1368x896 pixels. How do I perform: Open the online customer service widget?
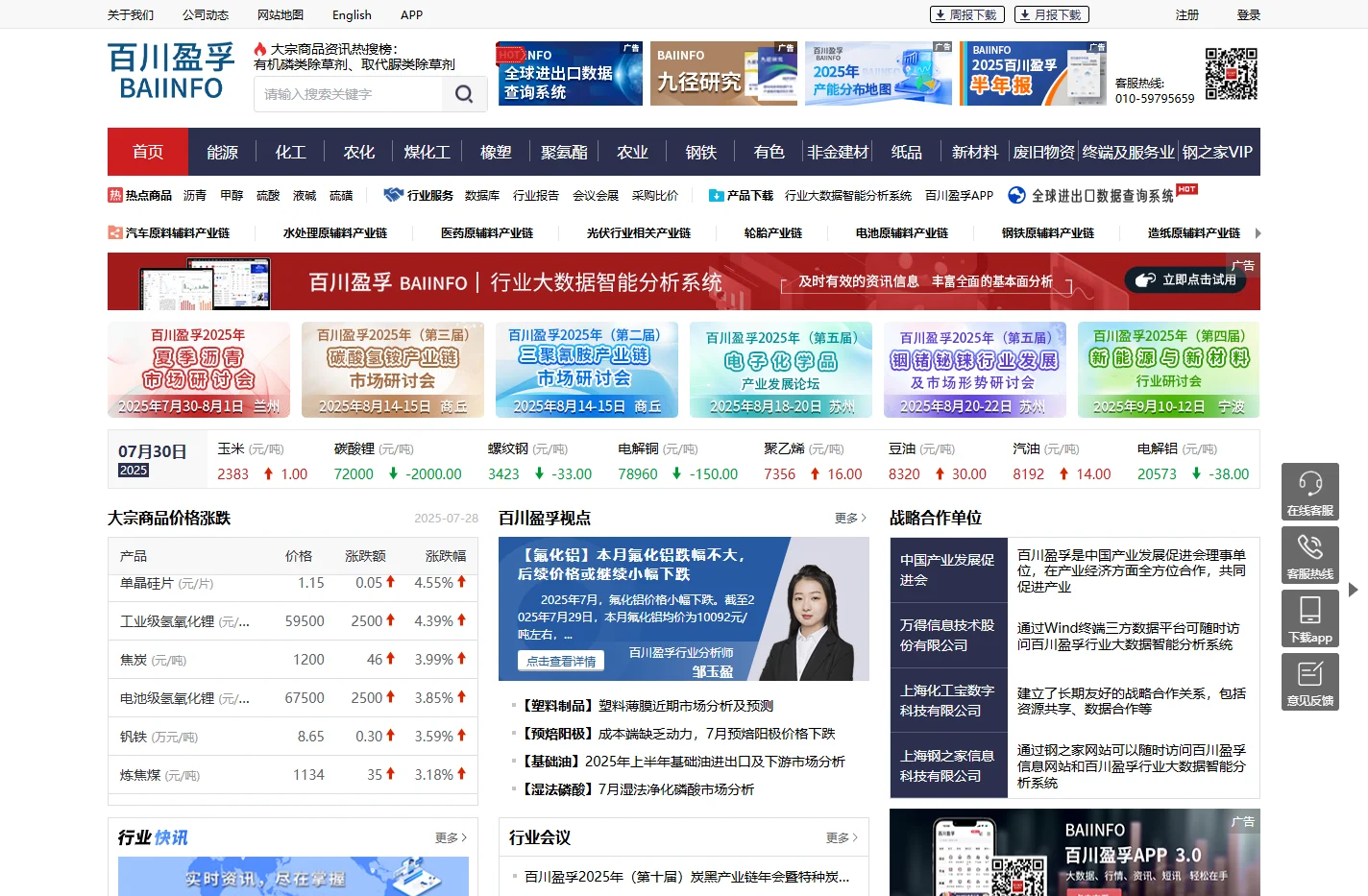click(x=1310, y=492)
